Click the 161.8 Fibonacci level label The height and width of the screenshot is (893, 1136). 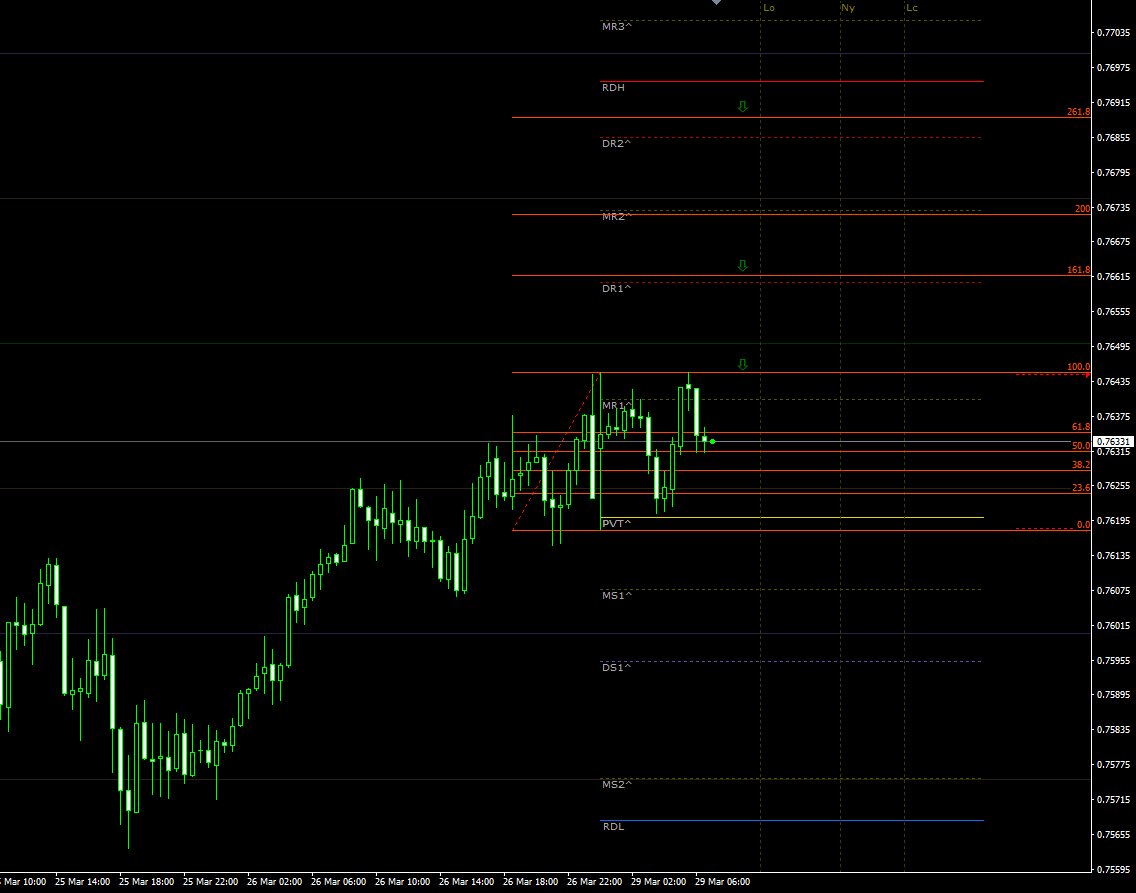[x=1078, y=270]
